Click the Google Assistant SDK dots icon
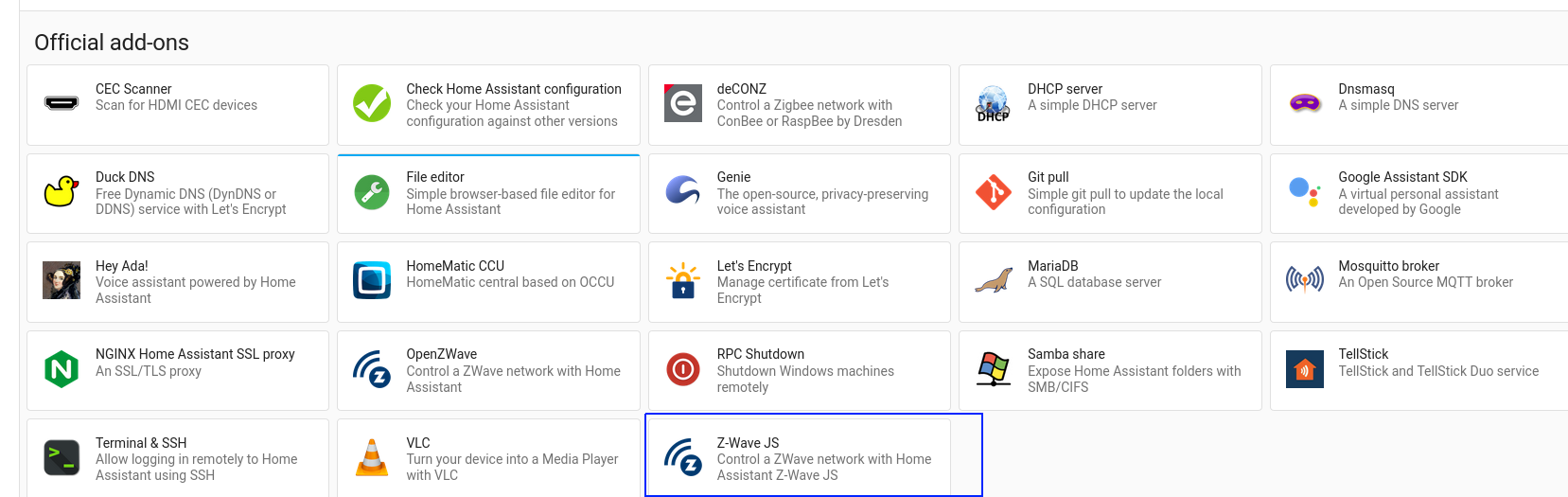Viewport: 1568px width, 497px height. pos(1304,192)
